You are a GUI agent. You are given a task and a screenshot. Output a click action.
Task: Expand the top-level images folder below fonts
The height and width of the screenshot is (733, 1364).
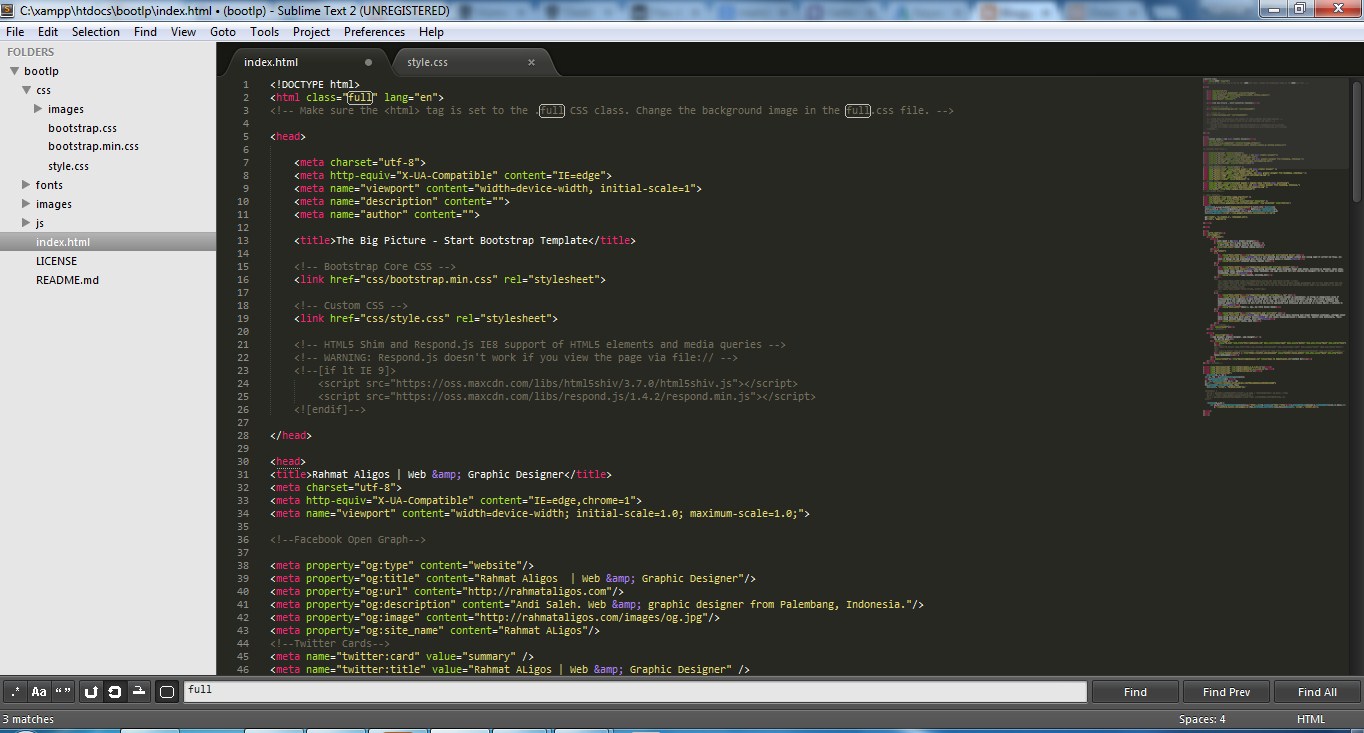coord(26,204)
